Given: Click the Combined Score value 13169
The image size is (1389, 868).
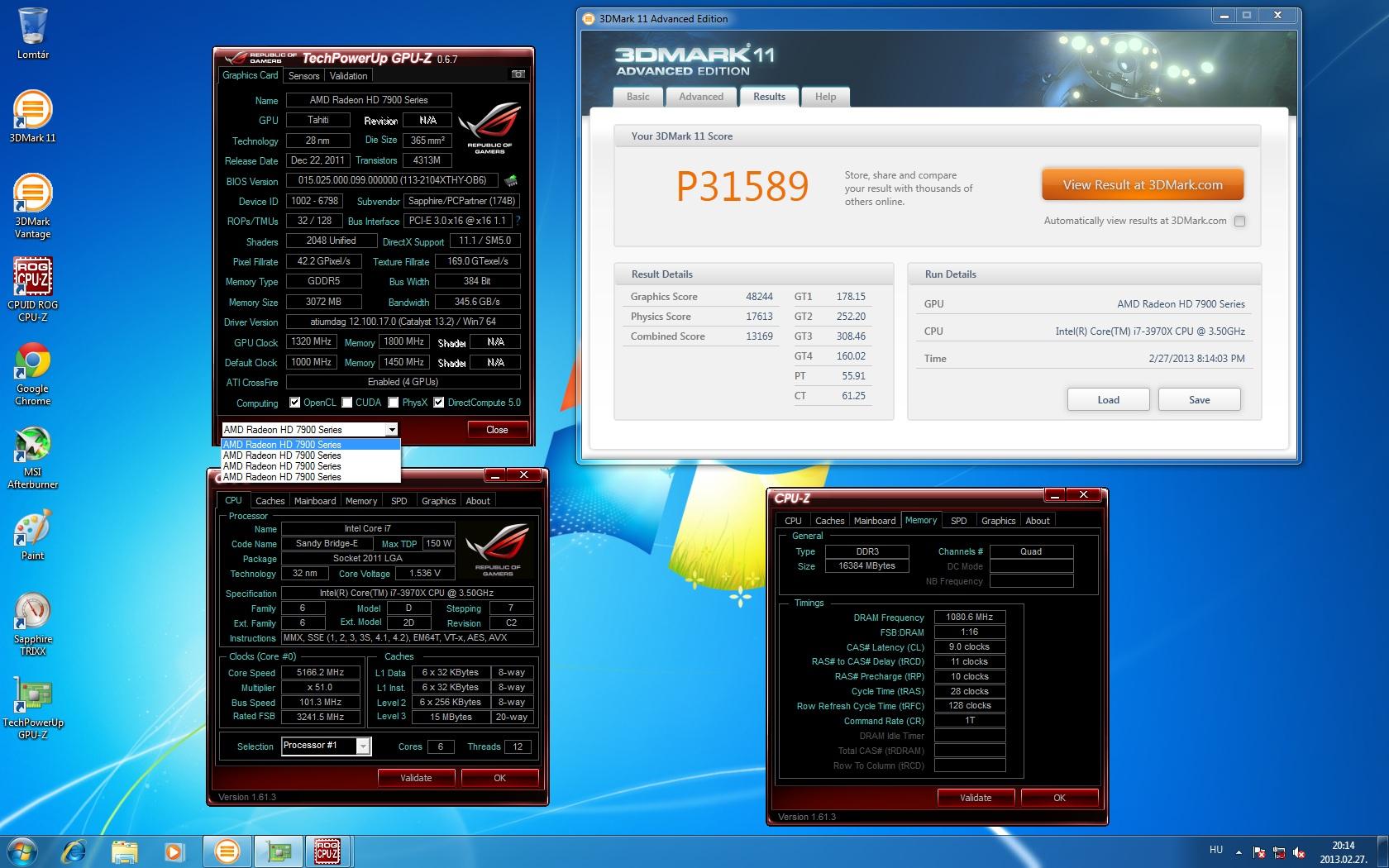Looking at the screenshot, I should click(x=759, y=336).
